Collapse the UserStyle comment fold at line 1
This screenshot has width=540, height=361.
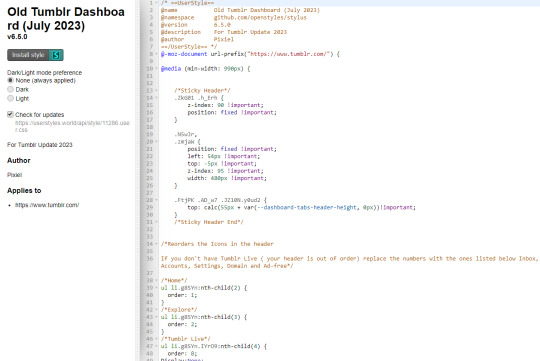click(156, 3)
